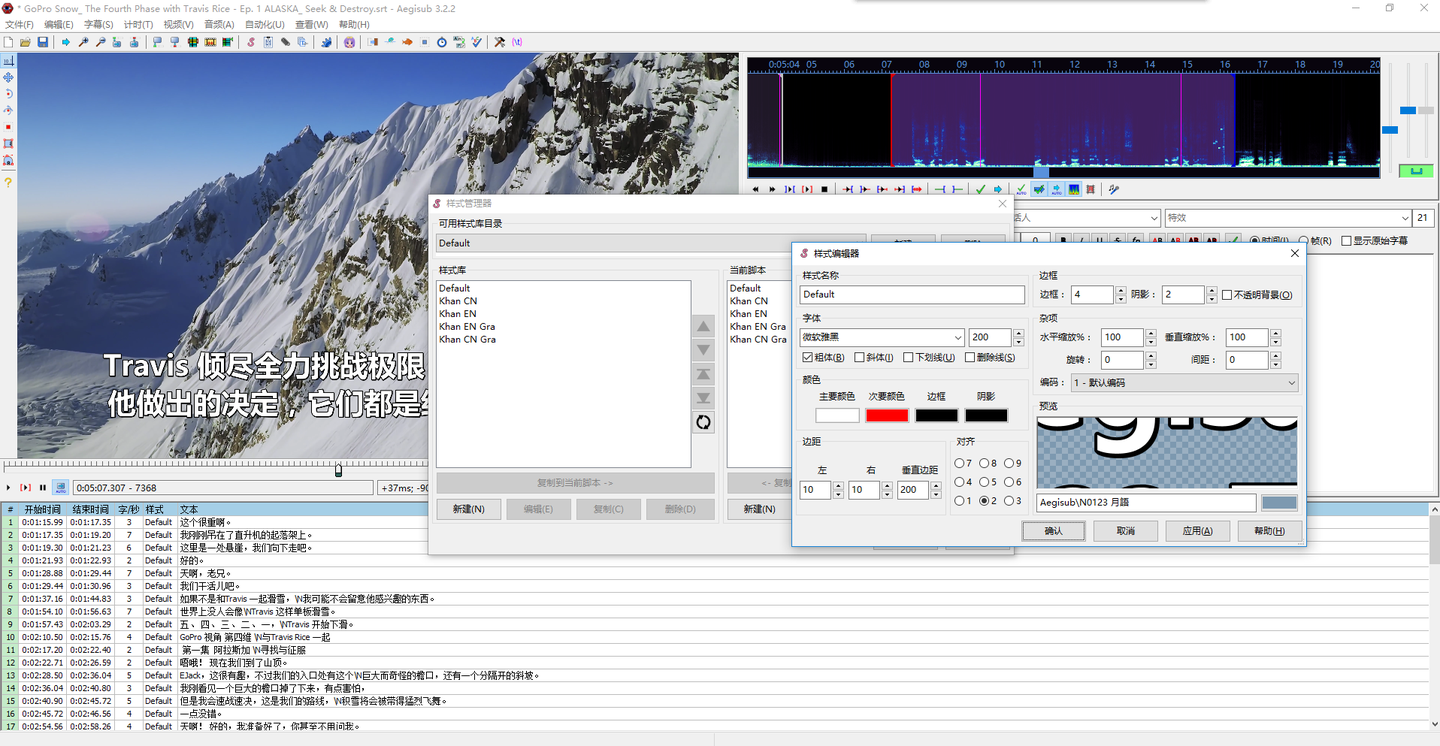Create a new subtitle file via blank page icon
The width and height of the screenshot is (1440, 746).
(9, 42)
